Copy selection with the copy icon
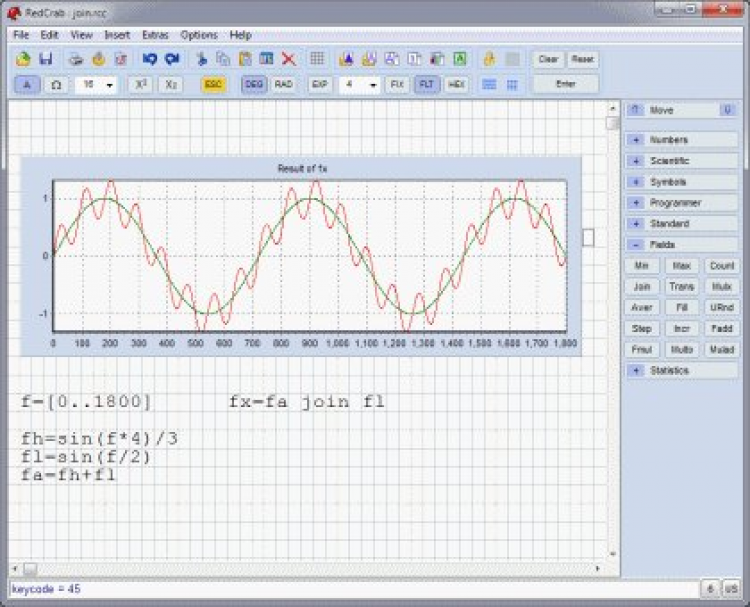 223,59
